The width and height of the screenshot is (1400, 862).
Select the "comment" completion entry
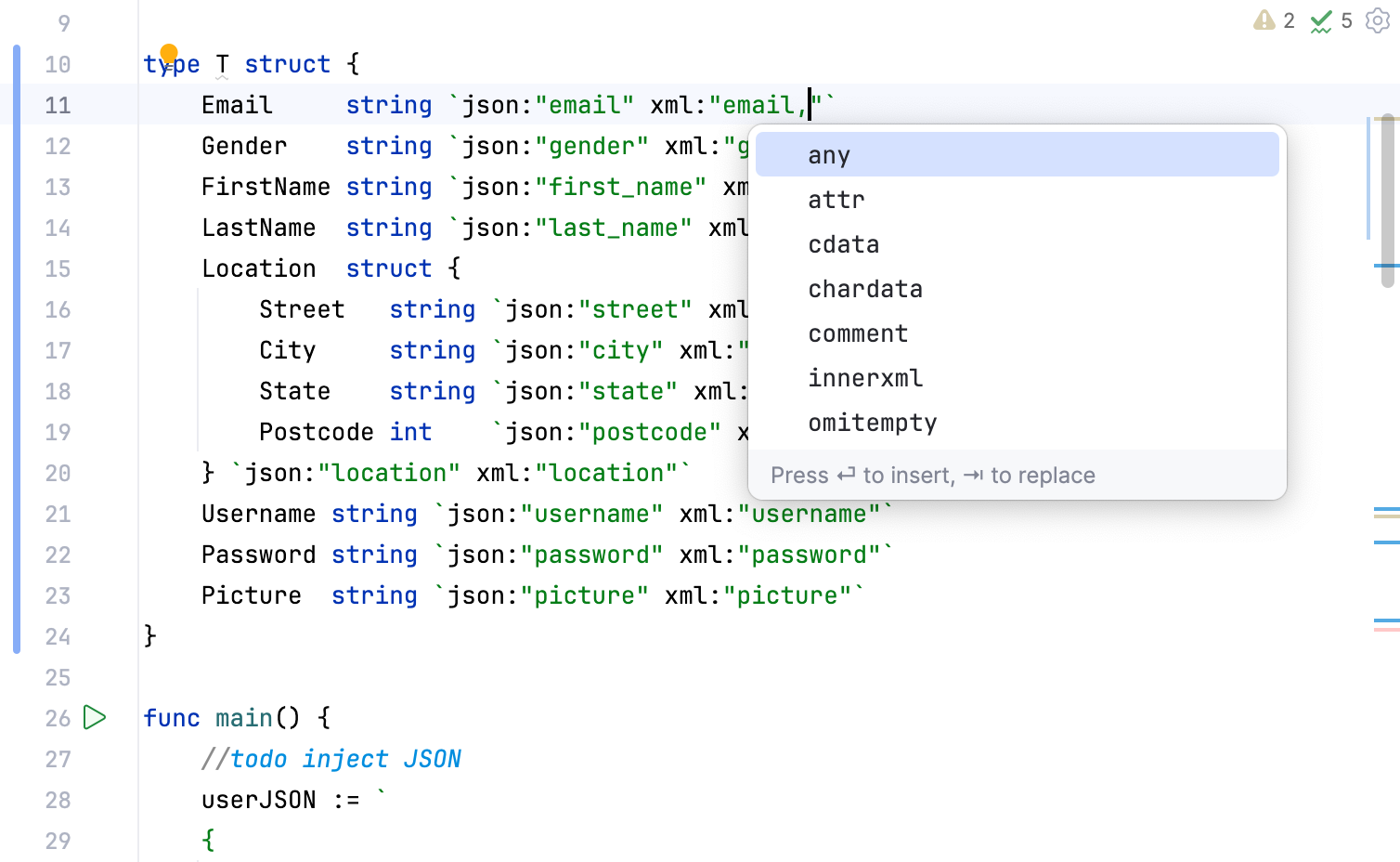[858, 333]
